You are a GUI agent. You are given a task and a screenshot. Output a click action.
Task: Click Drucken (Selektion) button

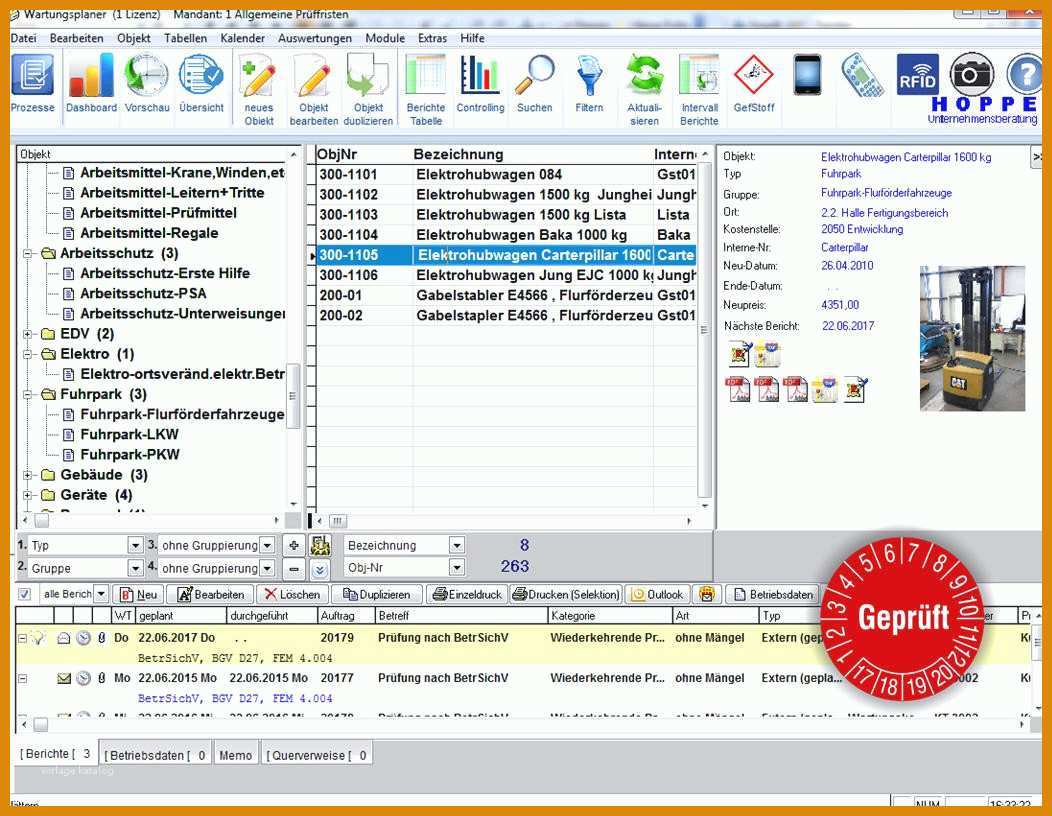pyautogui.click(x=566, y=594)
